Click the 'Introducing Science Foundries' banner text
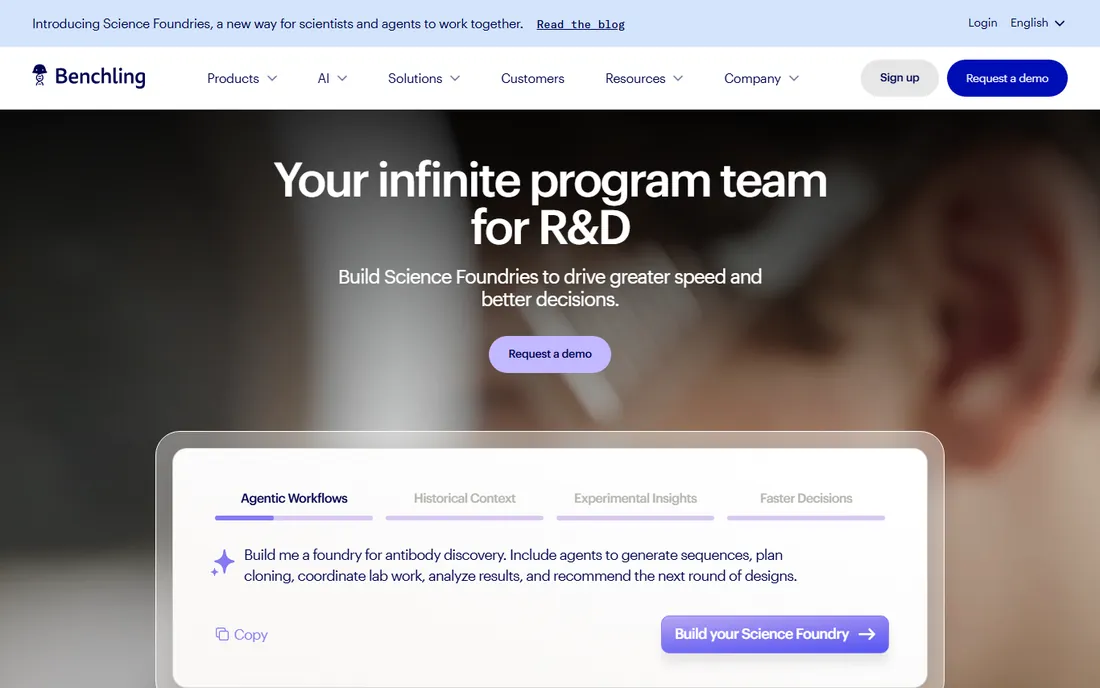Viewport: 1100px width, 688px height. point(278,24)
